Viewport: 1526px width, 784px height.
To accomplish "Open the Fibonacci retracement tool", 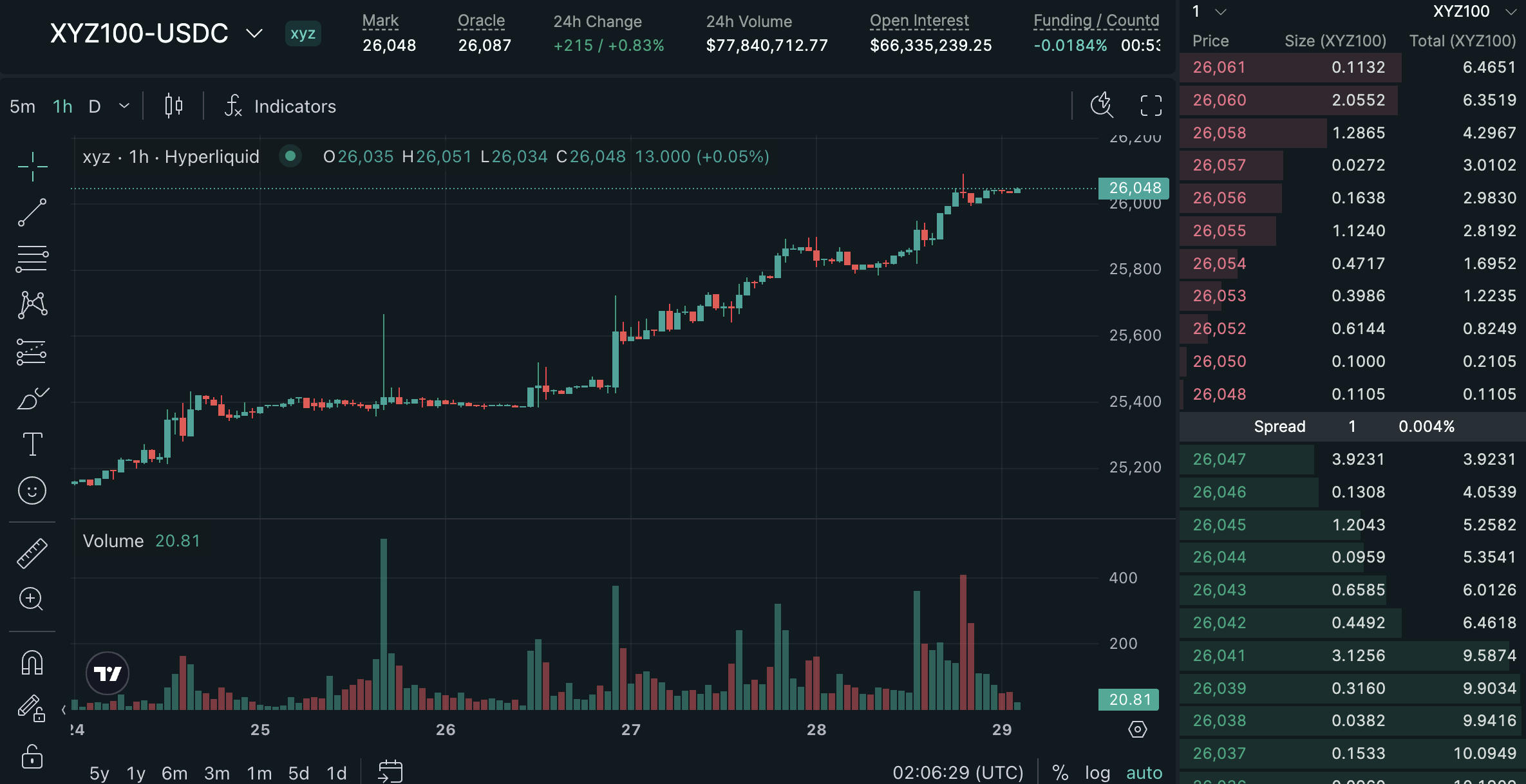I will click(x=32, y=259).
